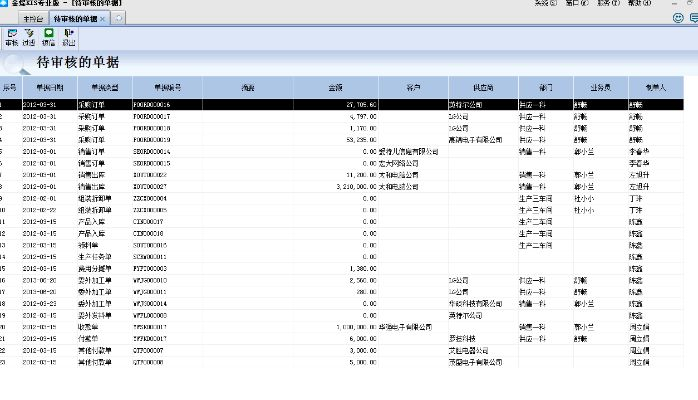Click the 供应商 column header
Screen dimensions: 698x400
coord(483,88)
